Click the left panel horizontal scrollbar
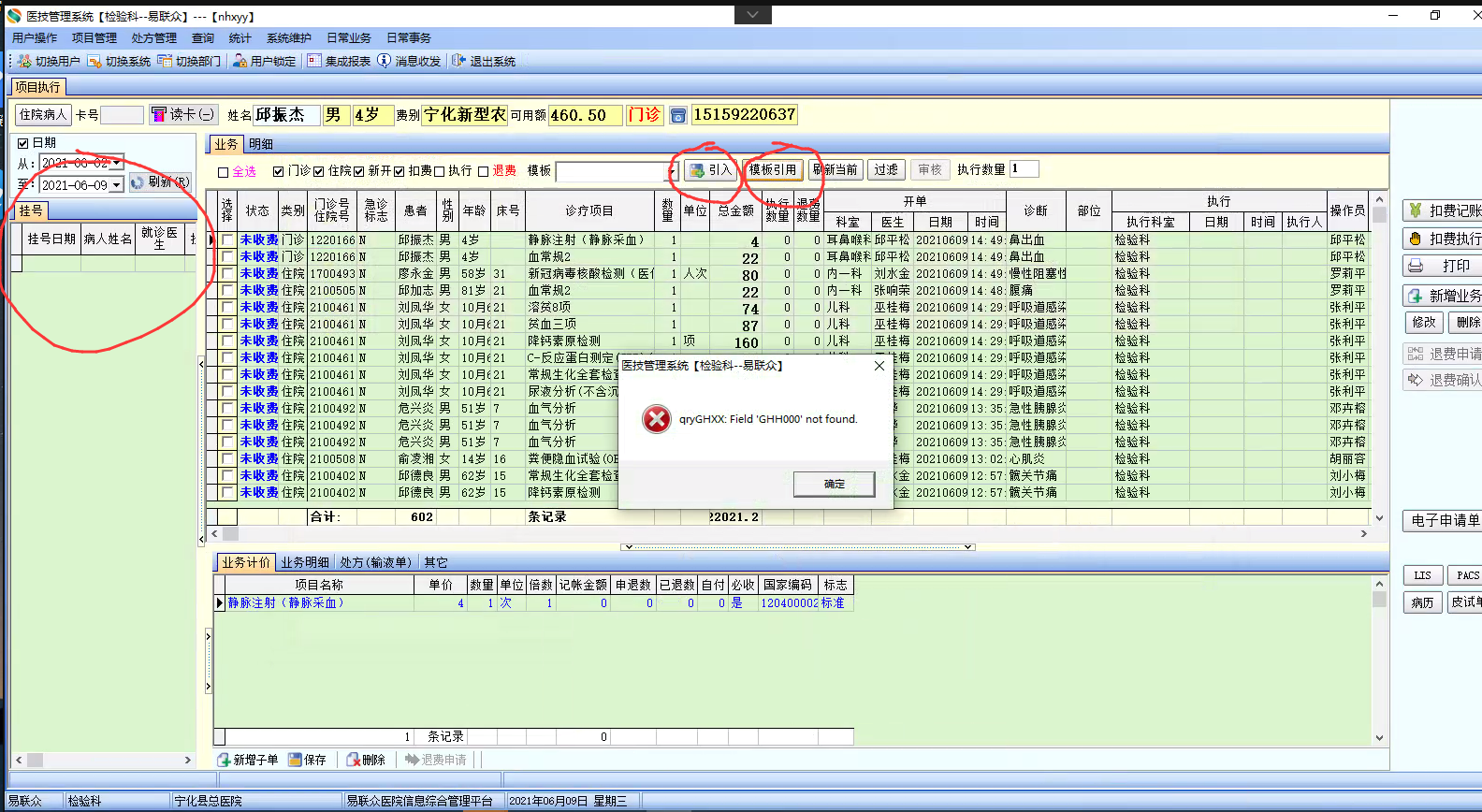This screenshot has height=812, width=1482. pyautogui.click(x=102, y=760)
